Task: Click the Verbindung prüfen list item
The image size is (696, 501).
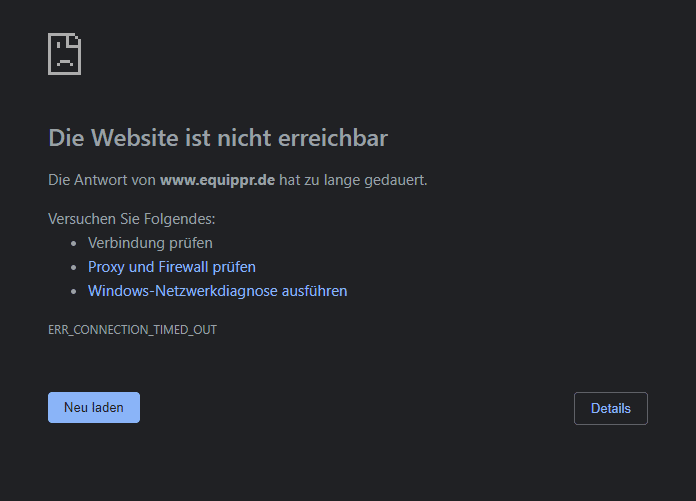Action: (x=150, y=243)
